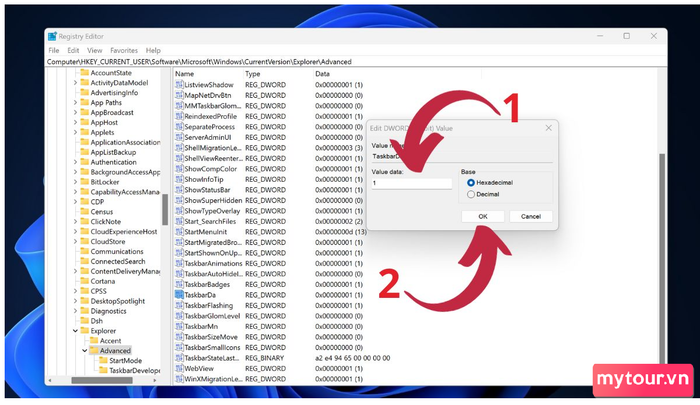Click the BitLocker folder icon

[x=84, y=182]
